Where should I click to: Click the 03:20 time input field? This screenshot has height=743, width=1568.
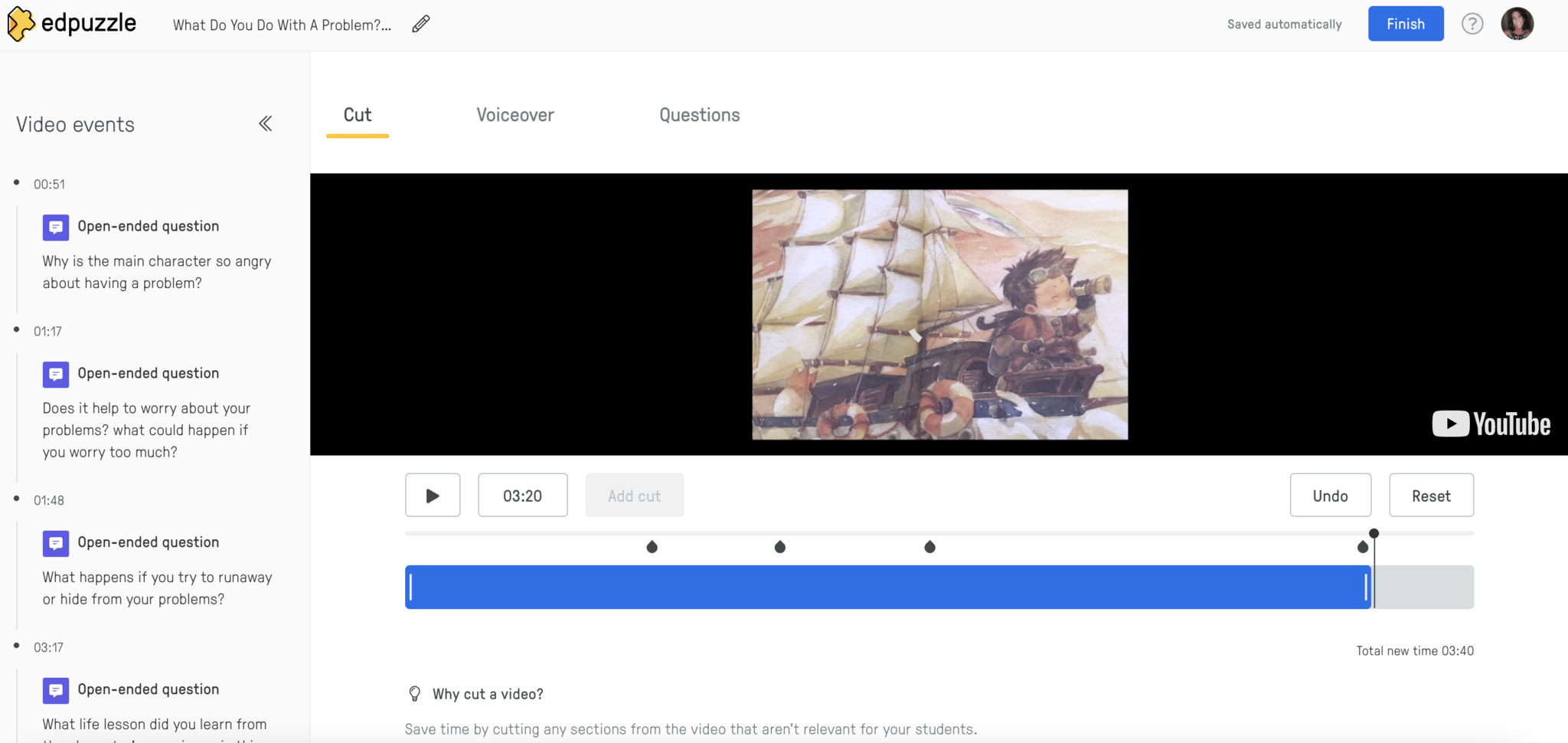[x=522, y=496]
